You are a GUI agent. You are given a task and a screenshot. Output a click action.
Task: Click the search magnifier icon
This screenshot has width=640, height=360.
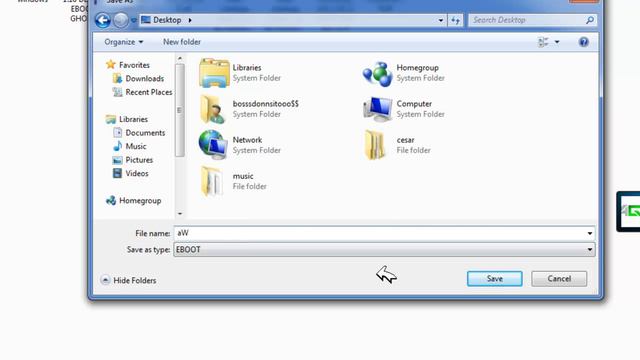[590, 20]
